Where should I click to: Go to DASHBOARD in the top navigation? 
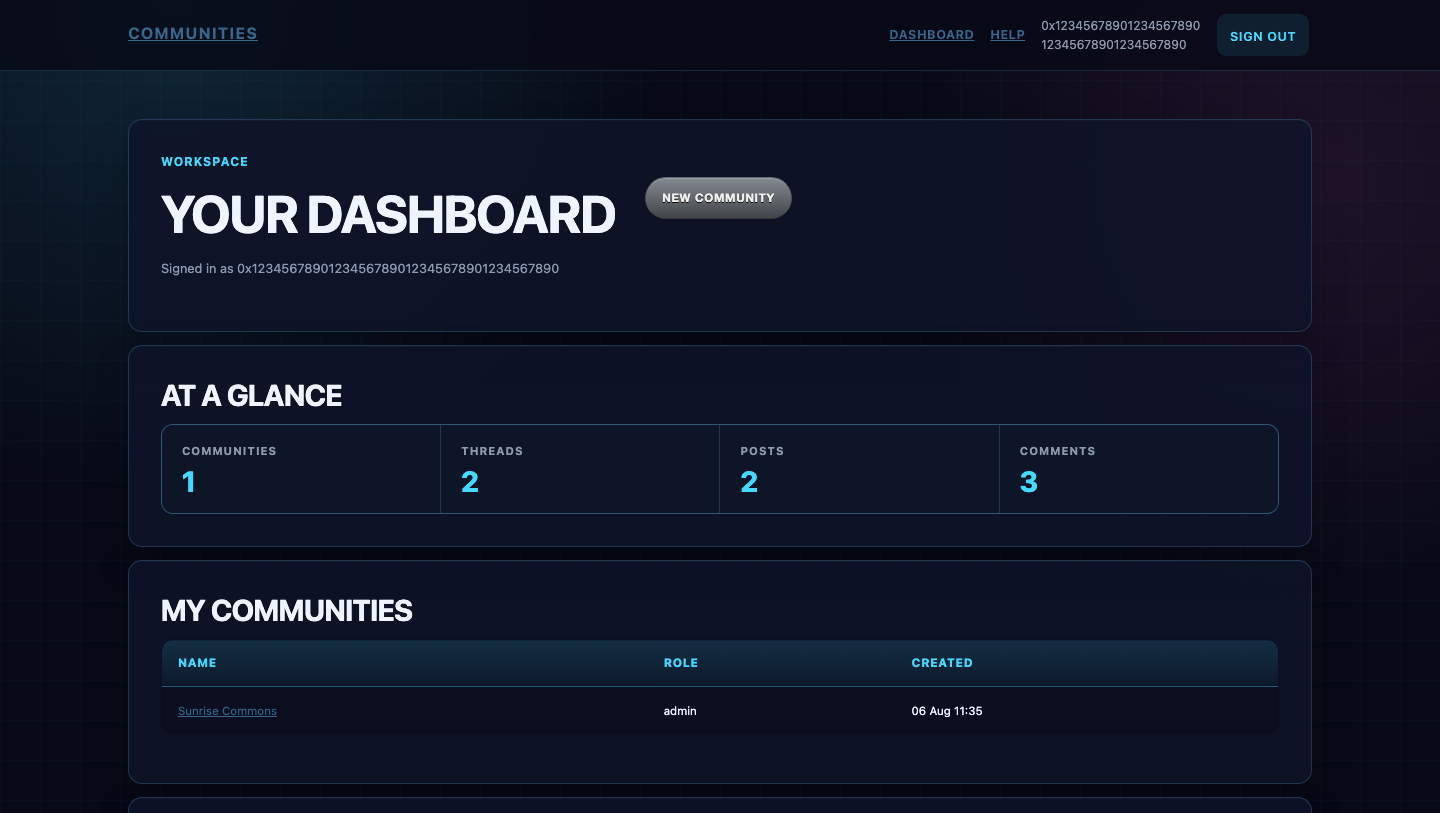tap(931, 35)
